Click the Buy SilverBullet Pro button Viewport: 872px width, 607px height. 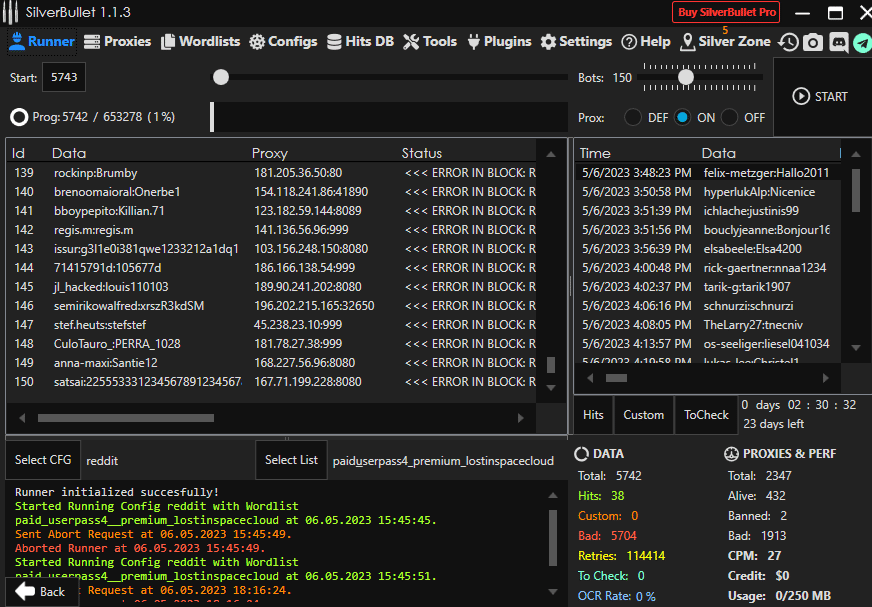[726, 12]
